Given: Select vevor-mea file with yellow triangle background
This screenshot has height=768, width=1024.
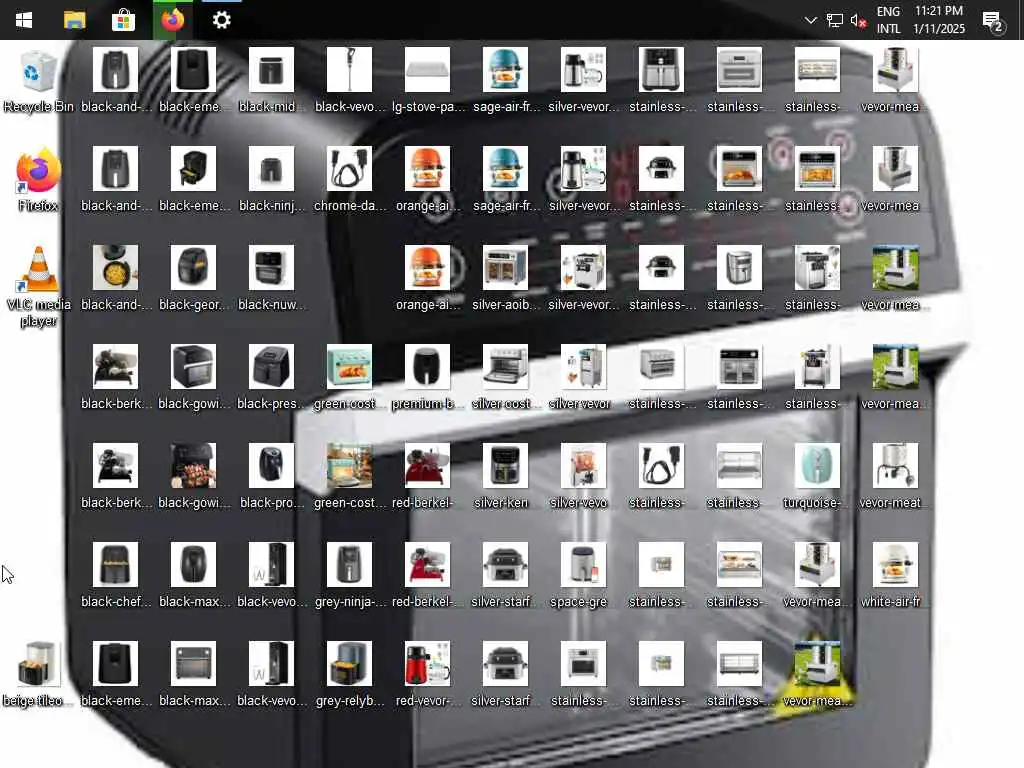Looking at the screenshot, I should (x=817, y=675).
